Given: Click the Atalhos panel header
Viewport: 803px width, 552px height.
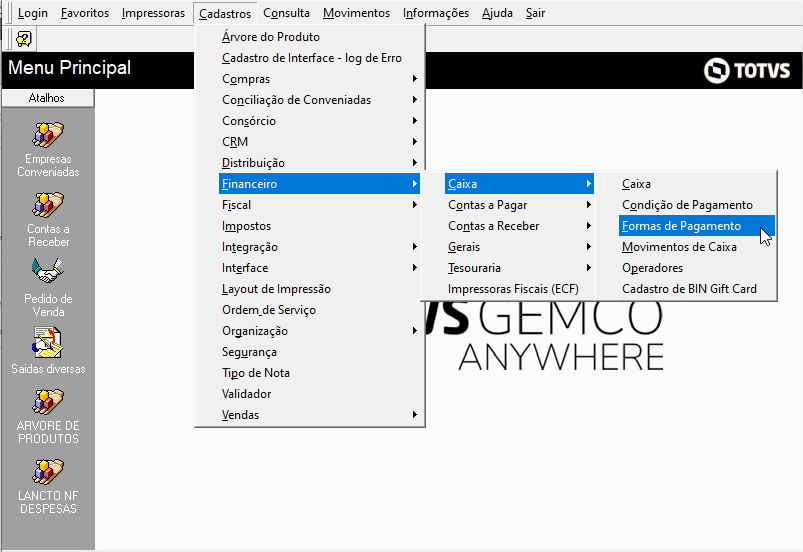Looking at the screenshot, I should [47, 98].
